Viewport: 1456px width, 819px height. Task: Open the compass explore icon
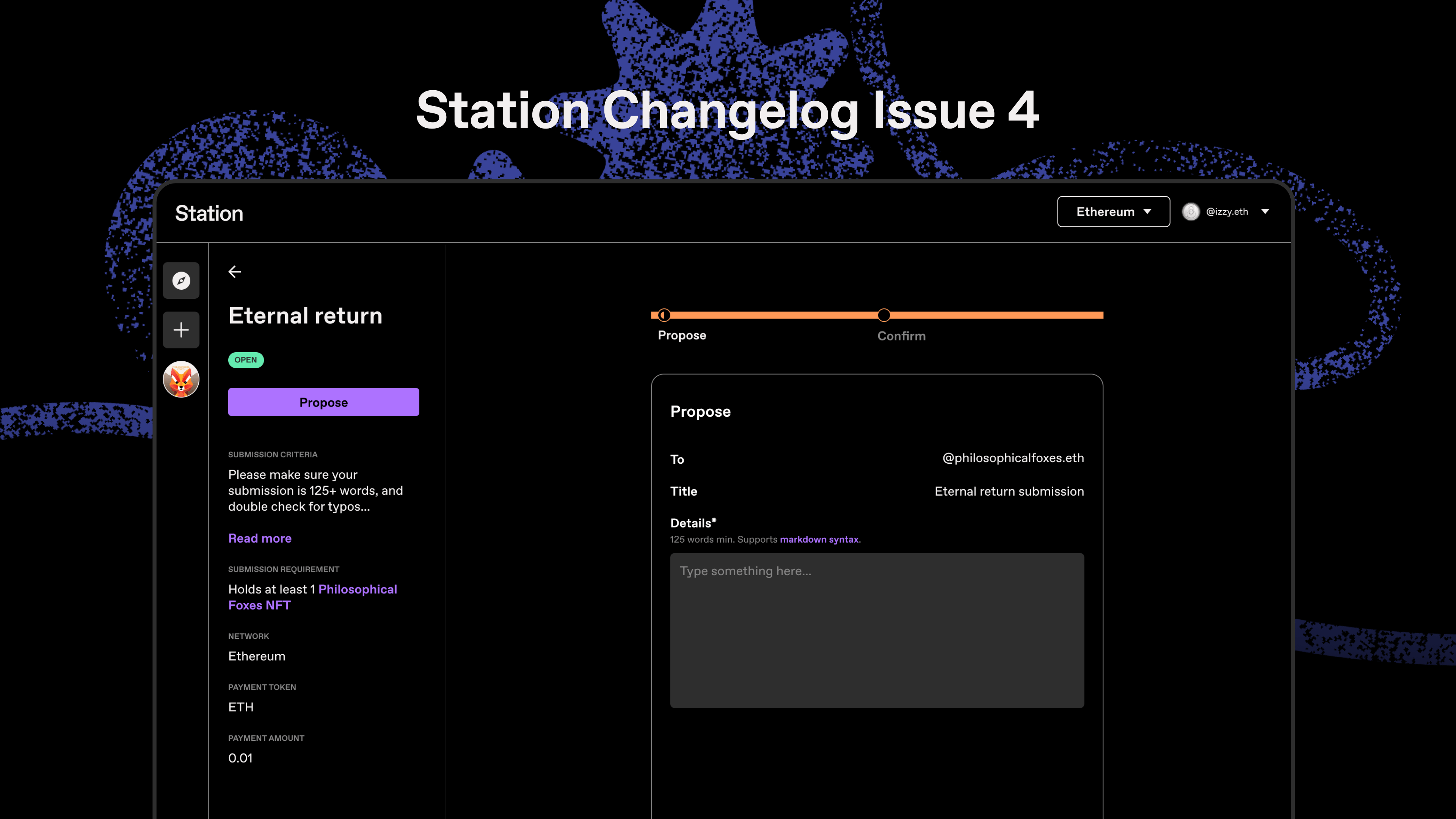click(x=181, y=280)
